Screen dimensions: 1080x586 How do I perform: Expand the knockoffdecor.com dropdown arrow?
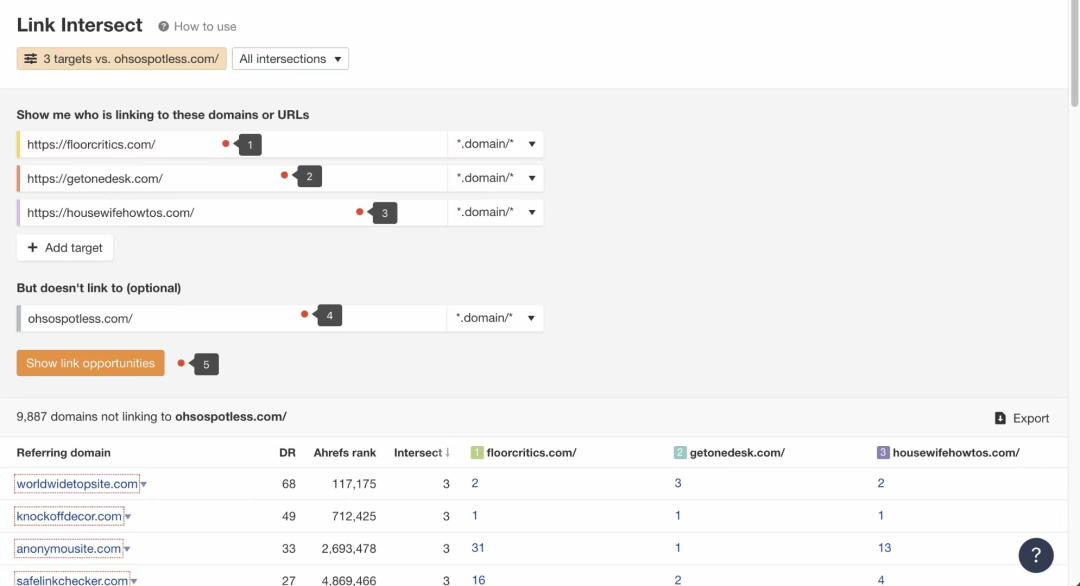click(128, 517)
